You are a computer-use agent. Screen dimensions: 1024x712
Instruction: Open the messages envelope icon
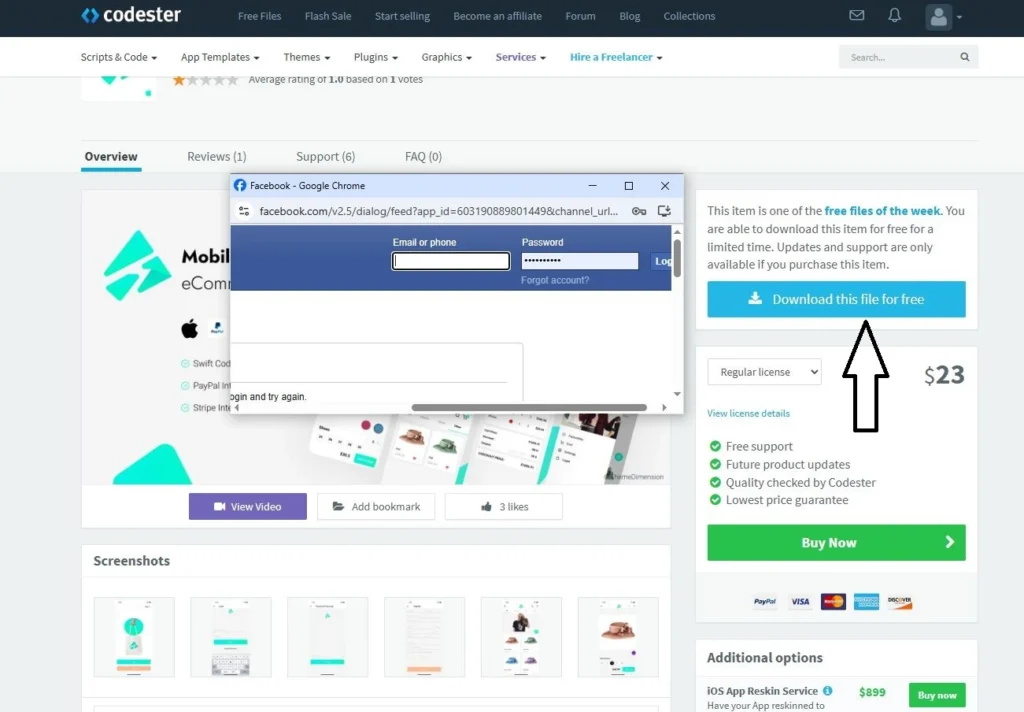(857, 15)
